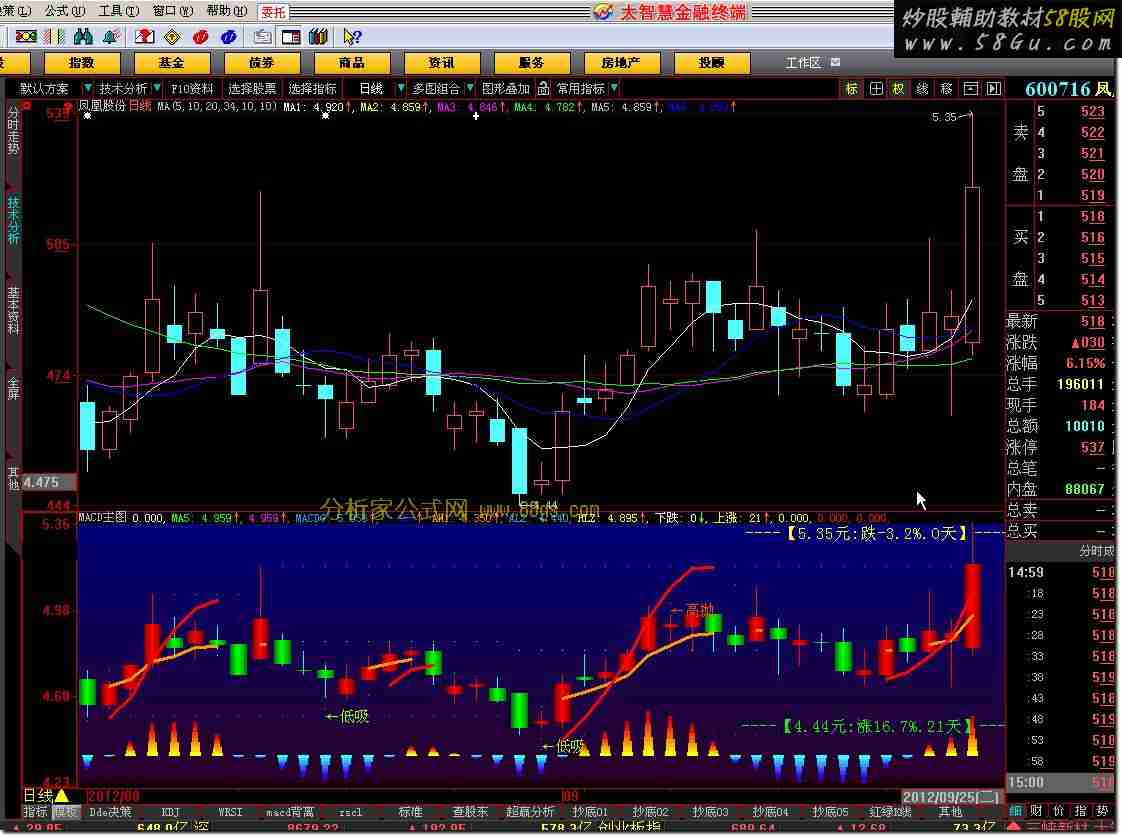
Task: Open F10资料 company info
Action: pyautogui.click(x=192, y=89)
